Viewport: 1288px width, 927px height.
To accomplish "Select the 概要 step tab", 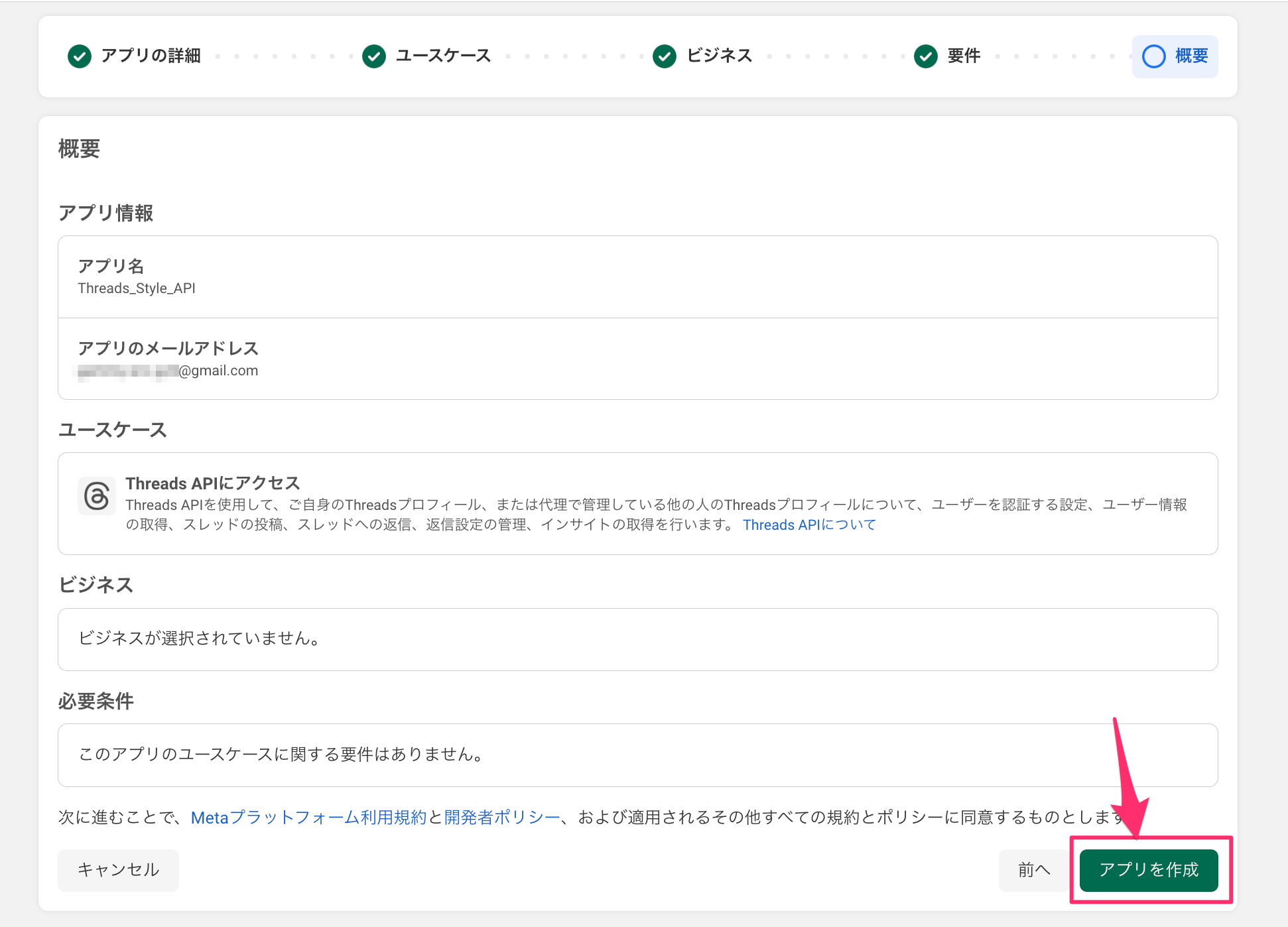I will tap(1191, 56).
